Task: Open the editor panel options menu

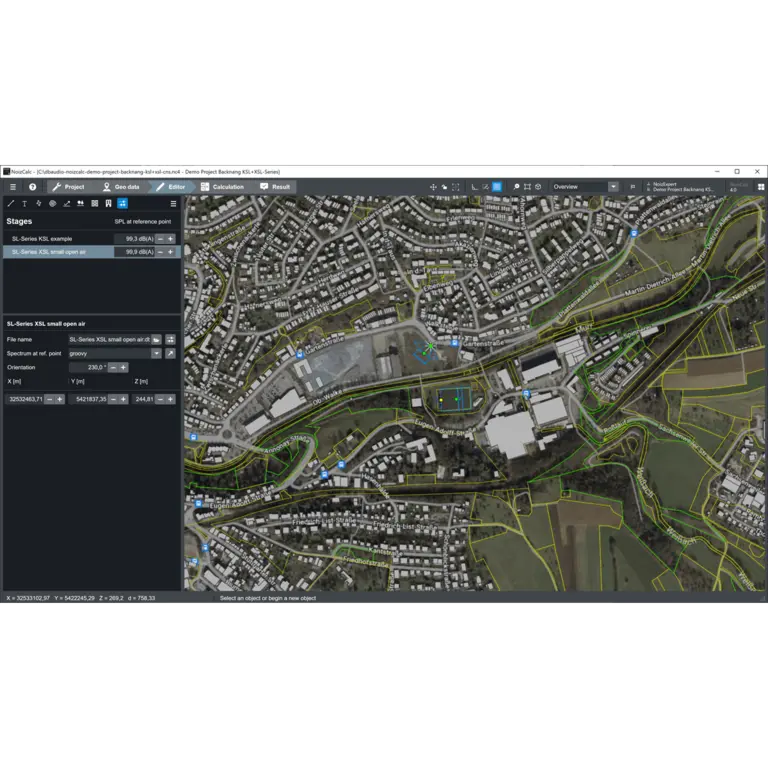Action: point(173,203)
